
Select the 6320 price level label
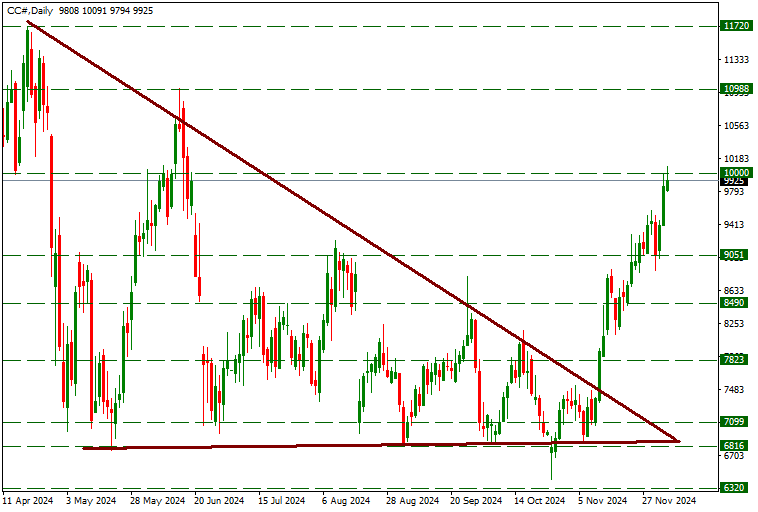coord(736,487)
